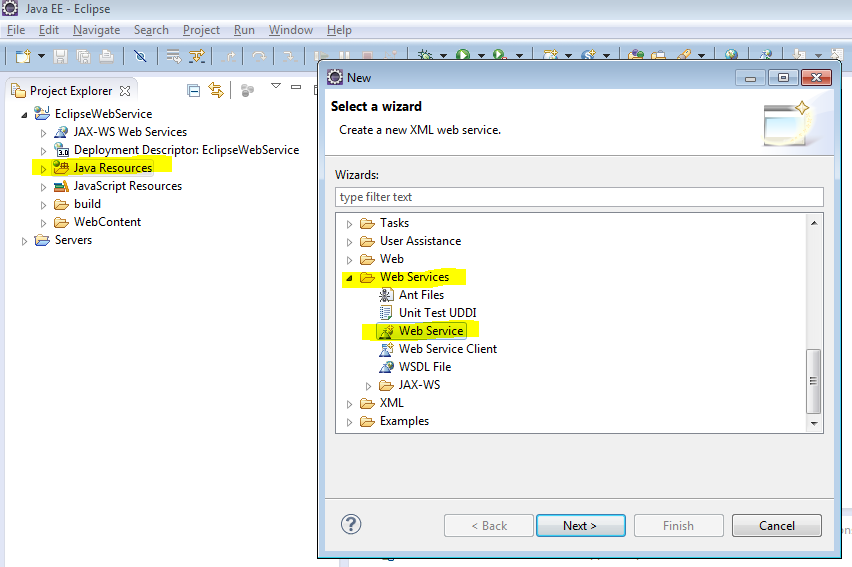
Task: Click the Debug bug icon in toolbar
Action: (425, 54)
